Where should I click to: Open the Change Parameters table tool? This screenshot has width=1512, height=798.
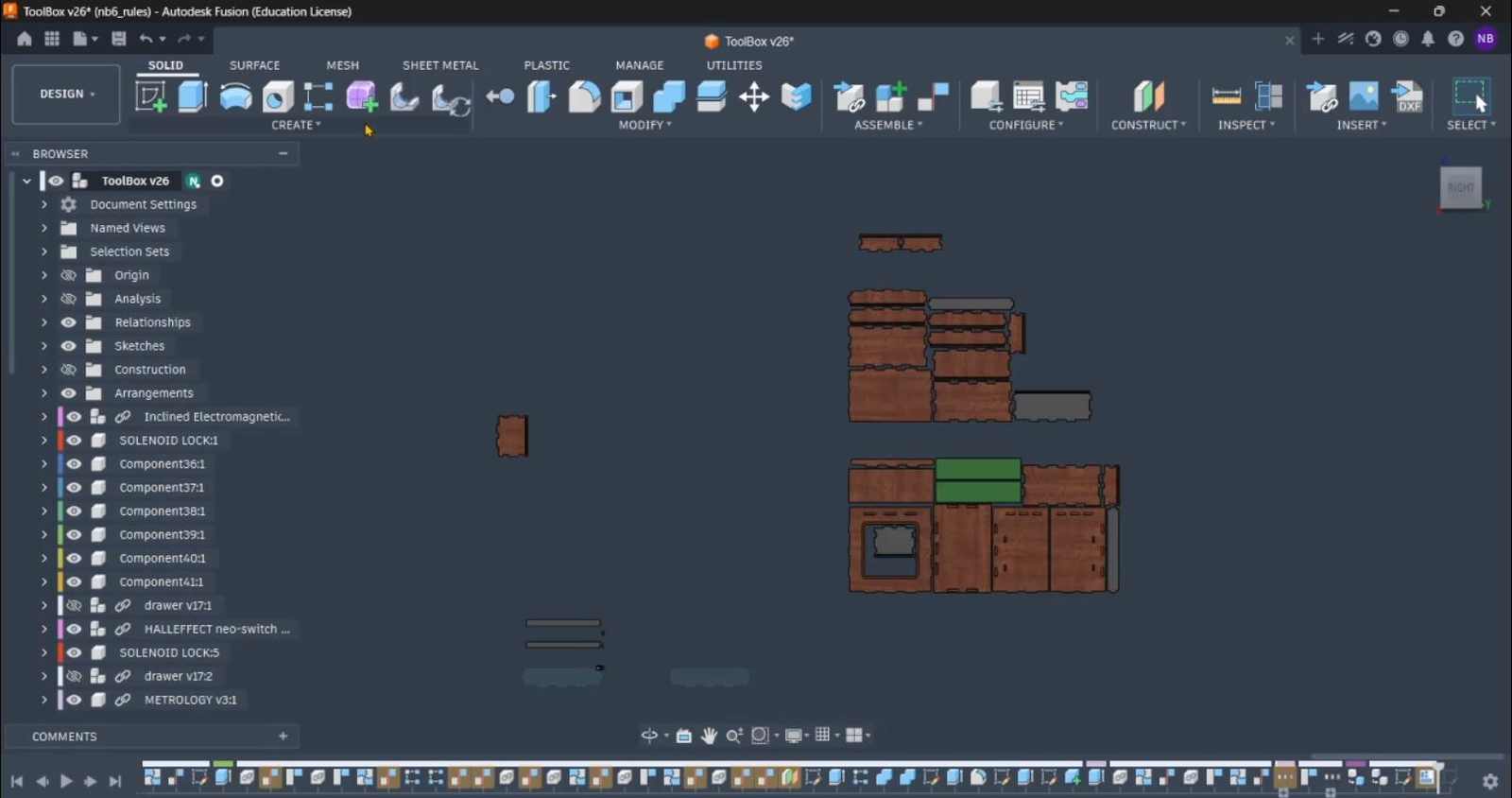[x=1028, y=96]
